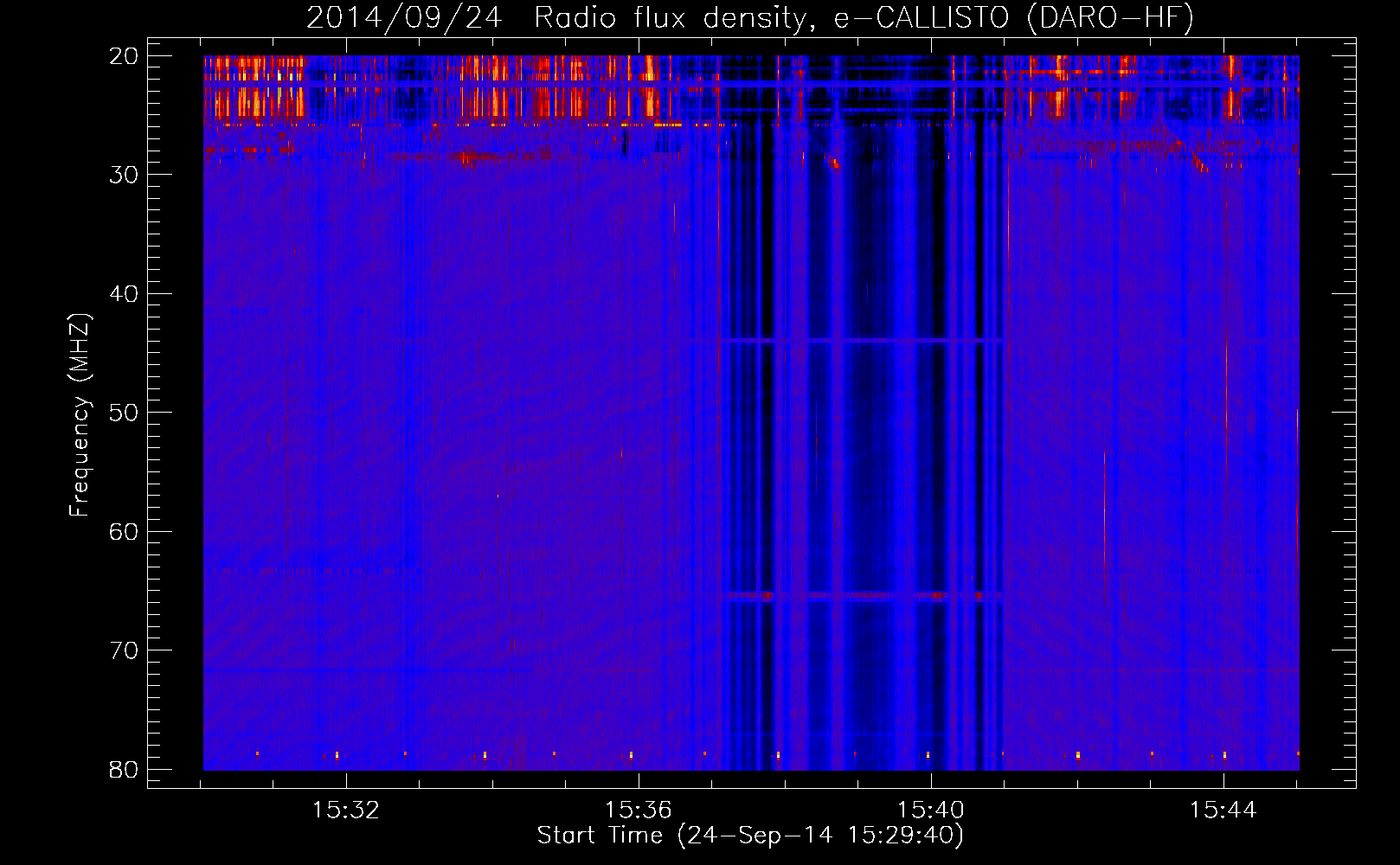The image size is (1400, 865).
Task: Click the 50 frequency tick label
Action: click(x=124, y=413)
